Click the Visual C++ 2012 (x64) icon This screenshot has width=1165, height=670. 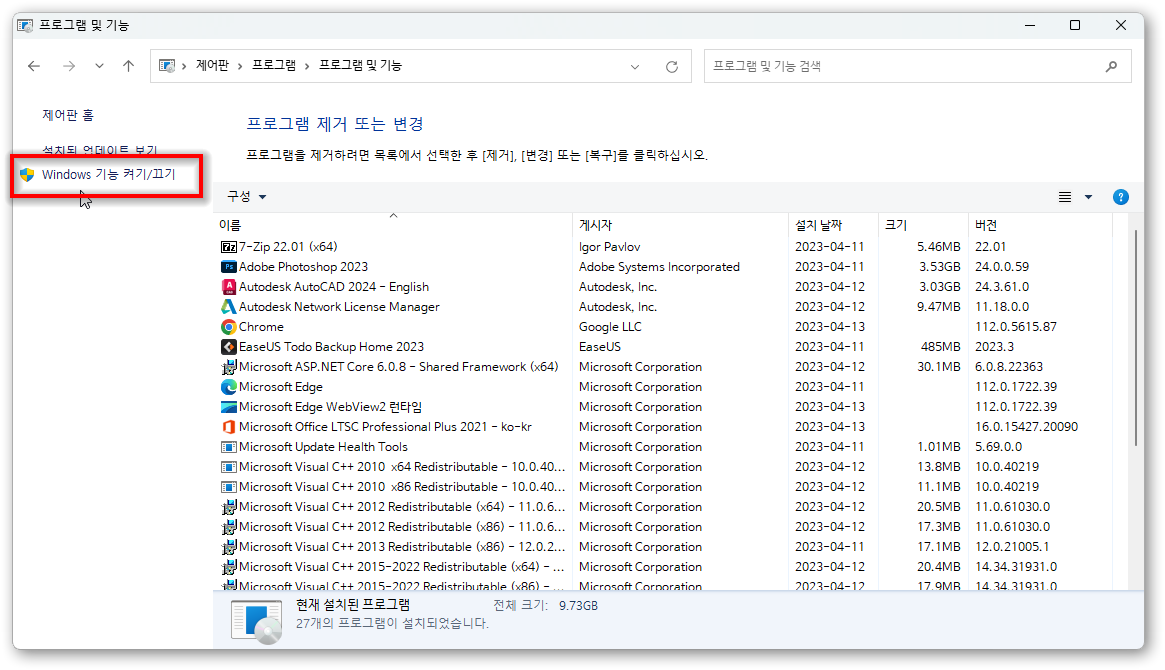tap(229, 507)
